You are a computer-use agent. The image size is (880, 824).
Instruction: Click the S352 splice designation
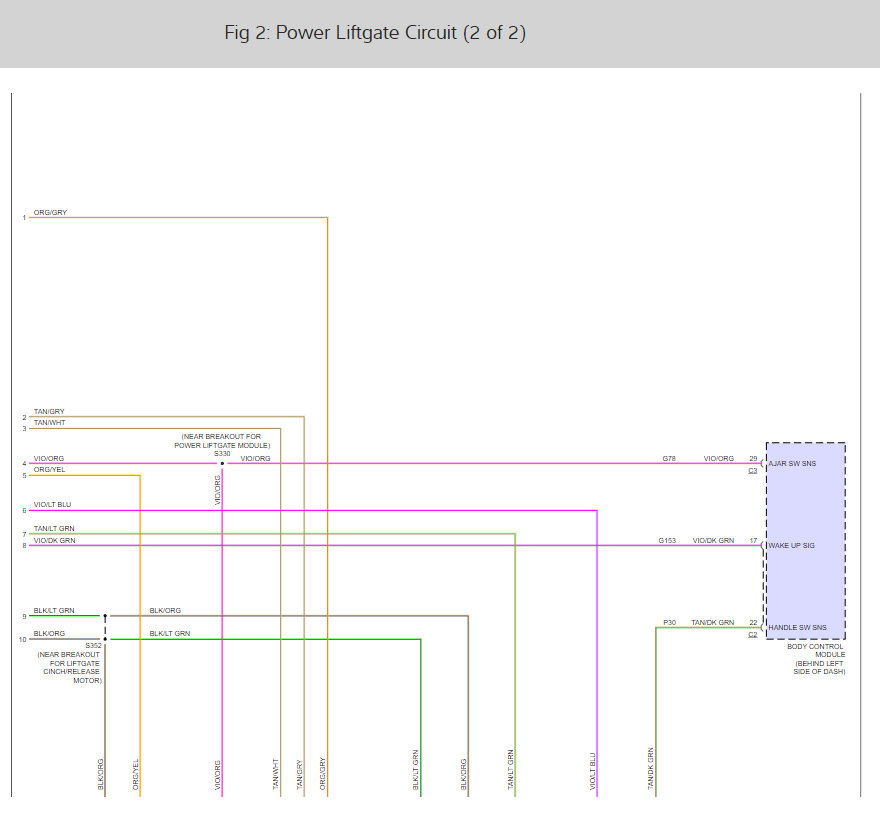pyautogui.click(x=94, y=646)
